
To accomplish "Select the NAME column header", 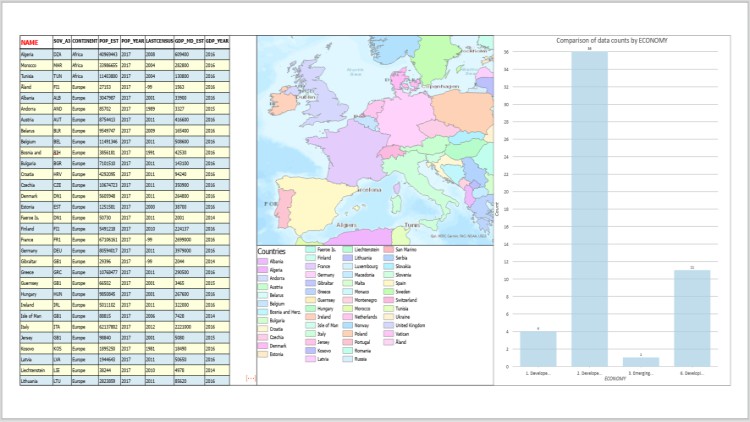I will 36,42.
